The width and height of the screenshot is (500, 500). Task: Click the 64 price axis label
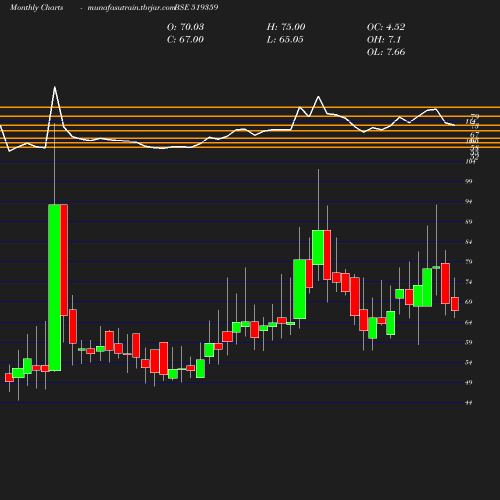tap(469, 322)
